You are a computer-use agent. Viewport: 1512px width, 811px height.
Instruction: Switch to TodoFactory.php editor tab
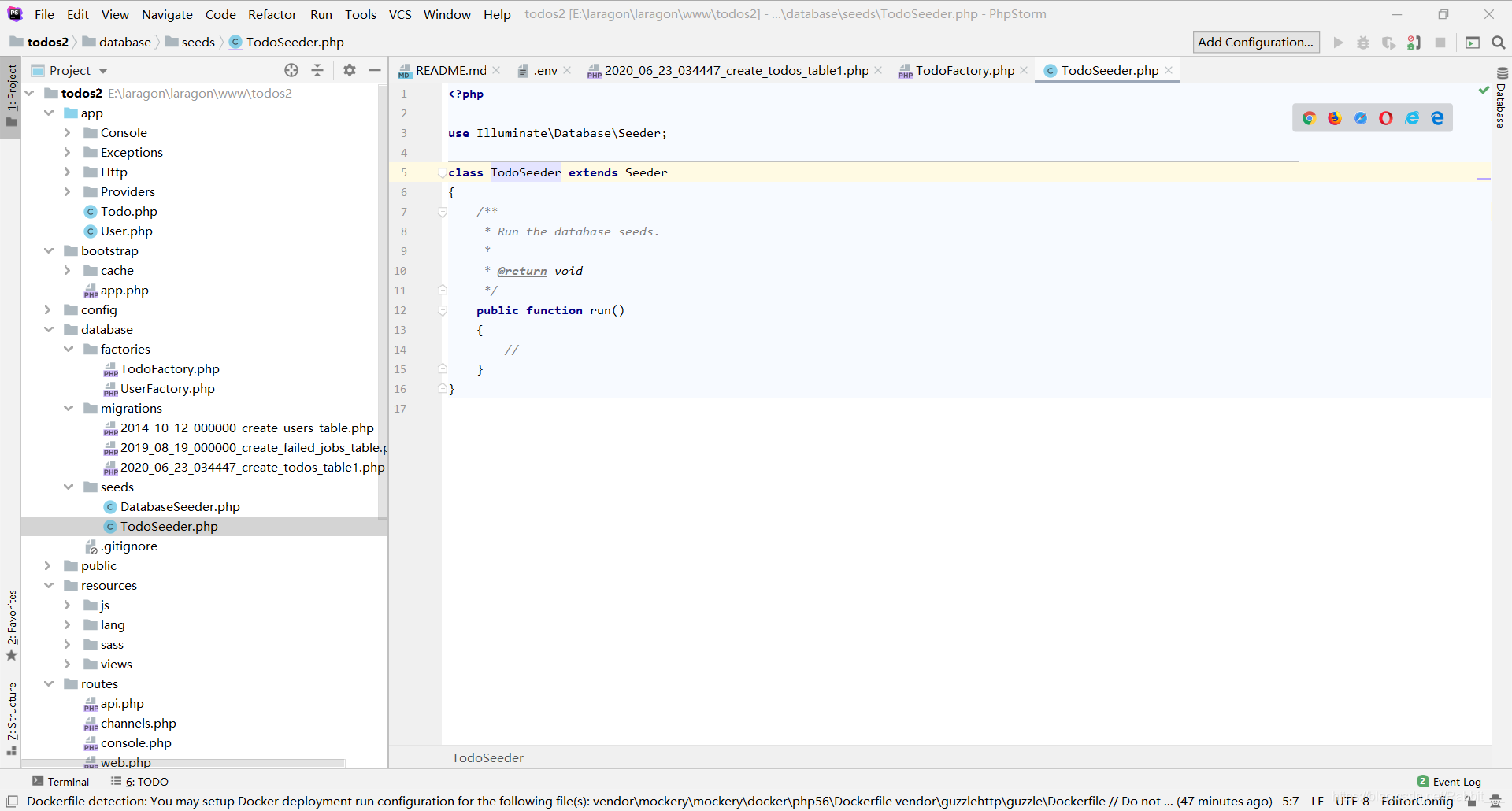[964, 70]
